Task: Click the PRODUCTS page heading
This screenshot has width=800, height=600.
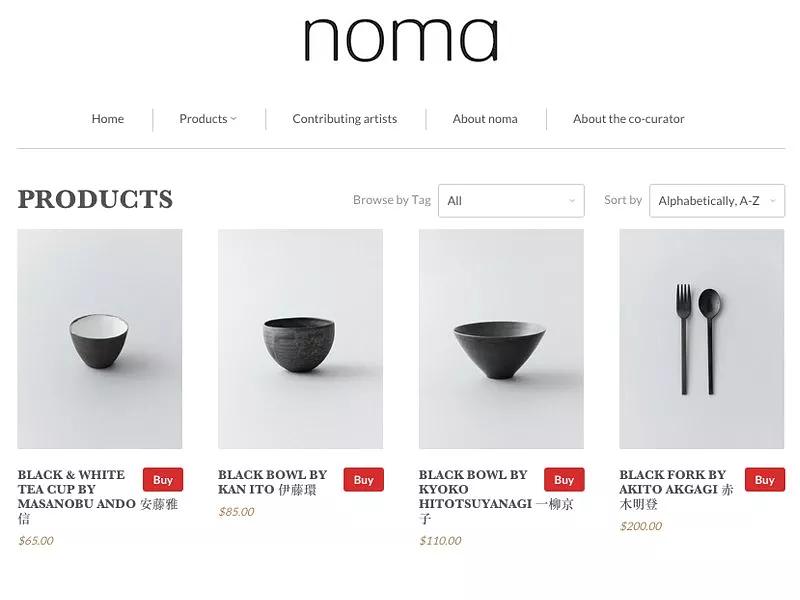Action: click(x=94, y=199)
